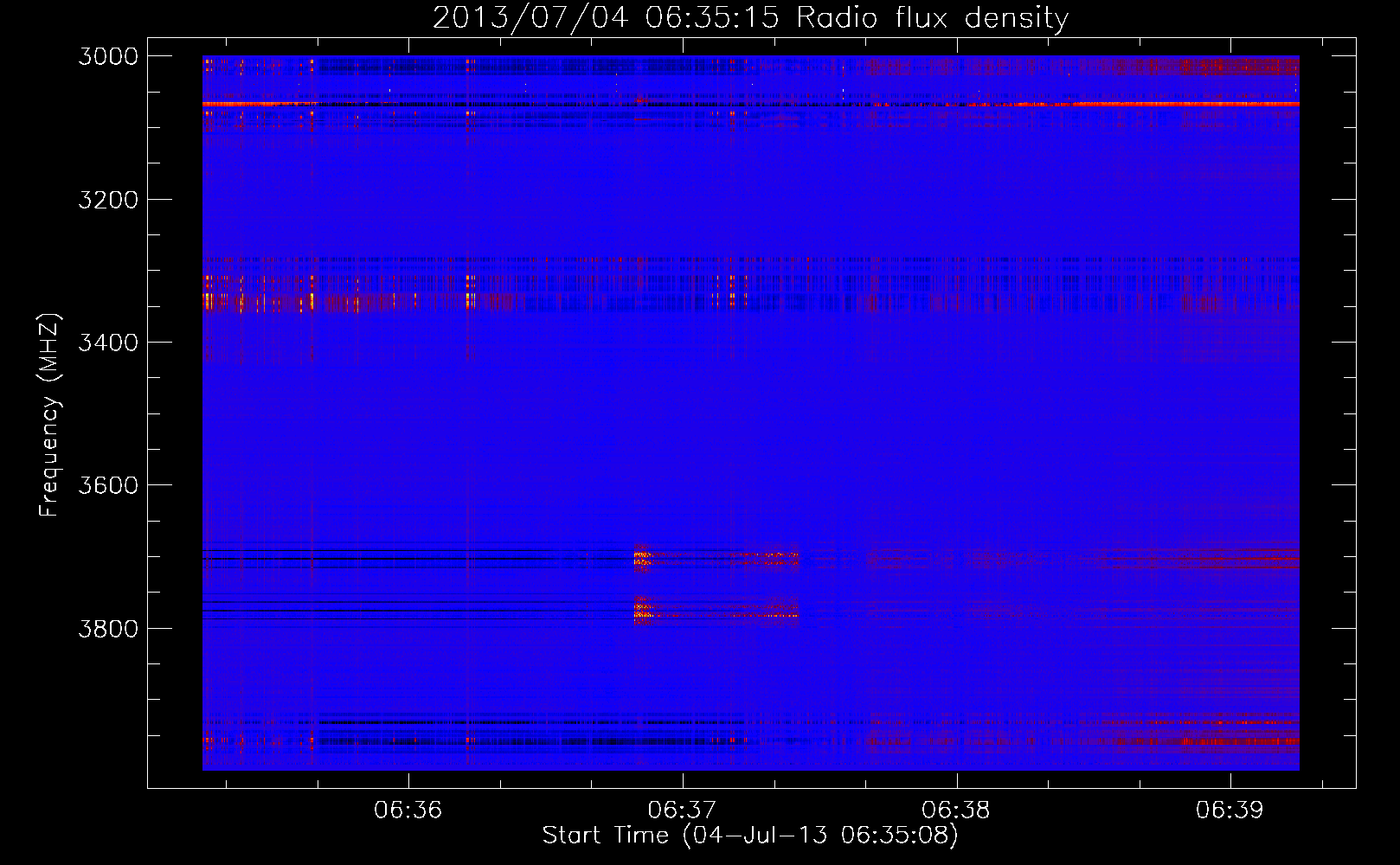Image resolution: width=1400 pixels, height=865 pixels.
Task: Click the 06:37 time tick label
Action: pos(682,810)
